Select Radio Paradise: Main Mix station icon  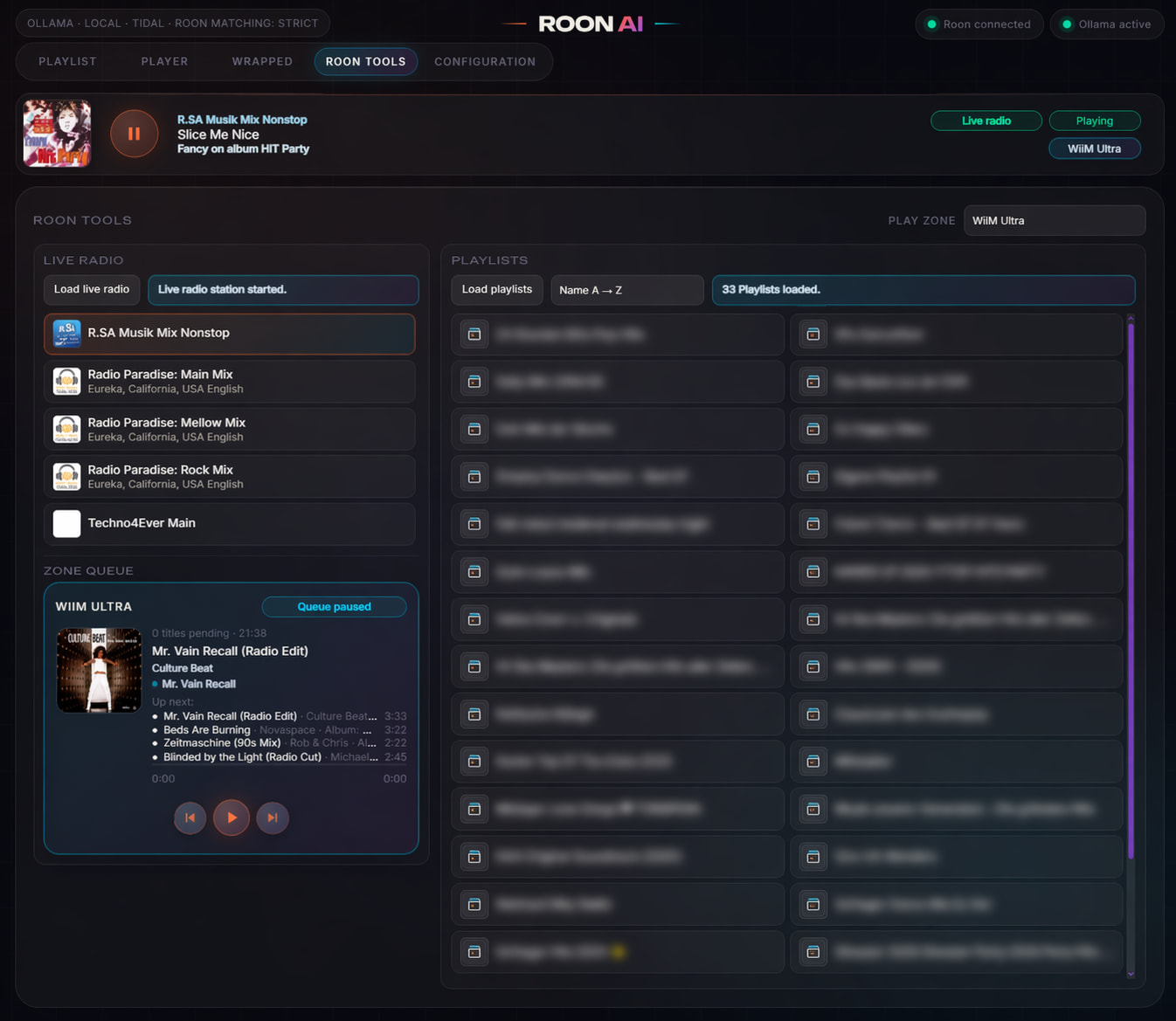[67, 382]
